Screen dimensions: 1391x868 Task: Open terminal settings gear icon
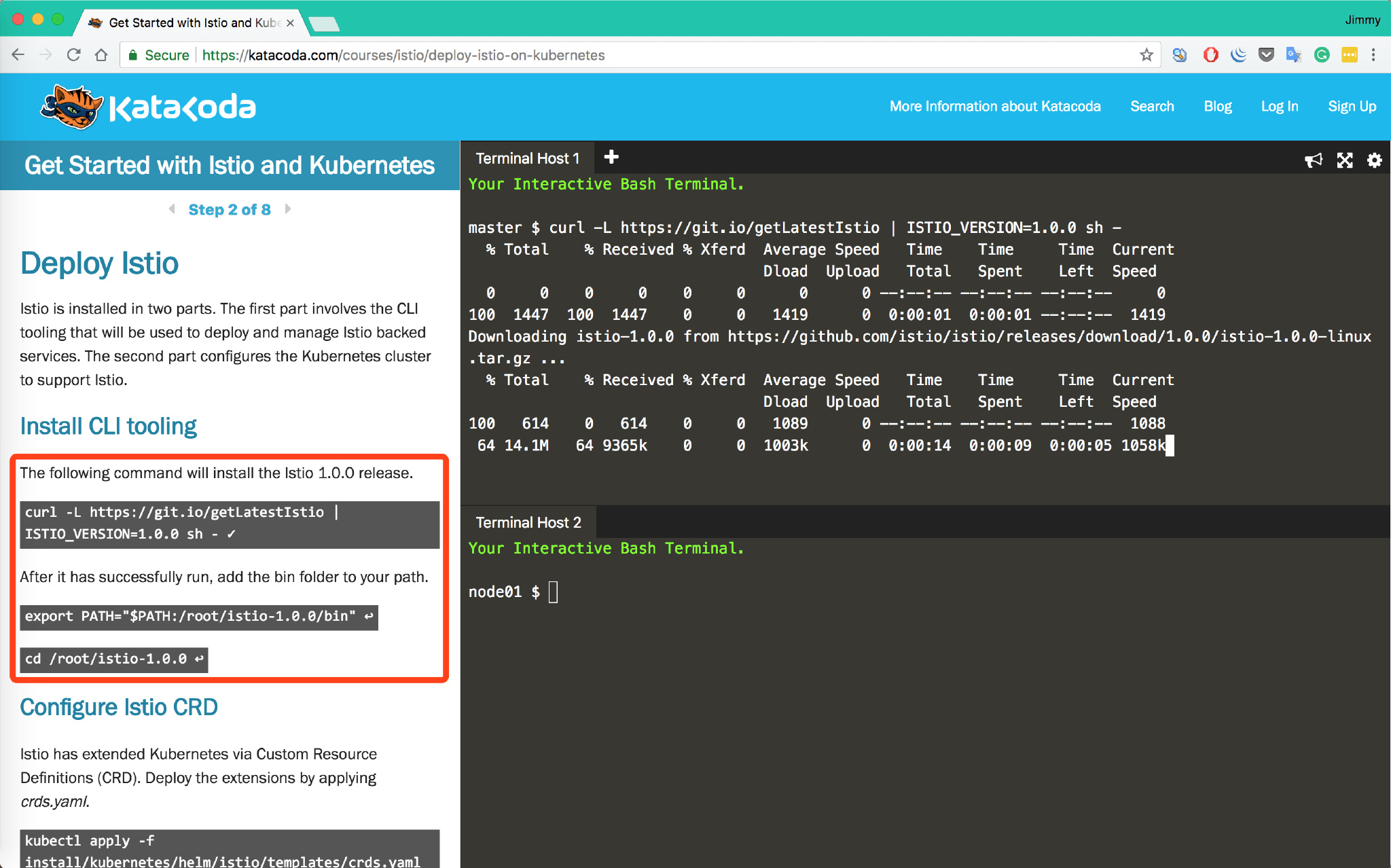[1374, 160]
